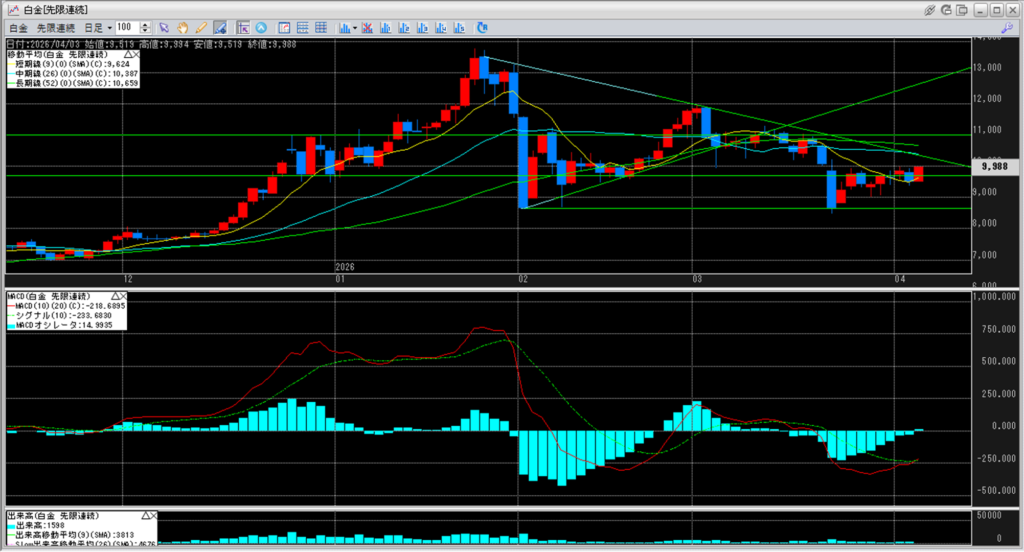Click the red-X delete indicator icon
Screen dimensions: 1024x552
[367, 27]
